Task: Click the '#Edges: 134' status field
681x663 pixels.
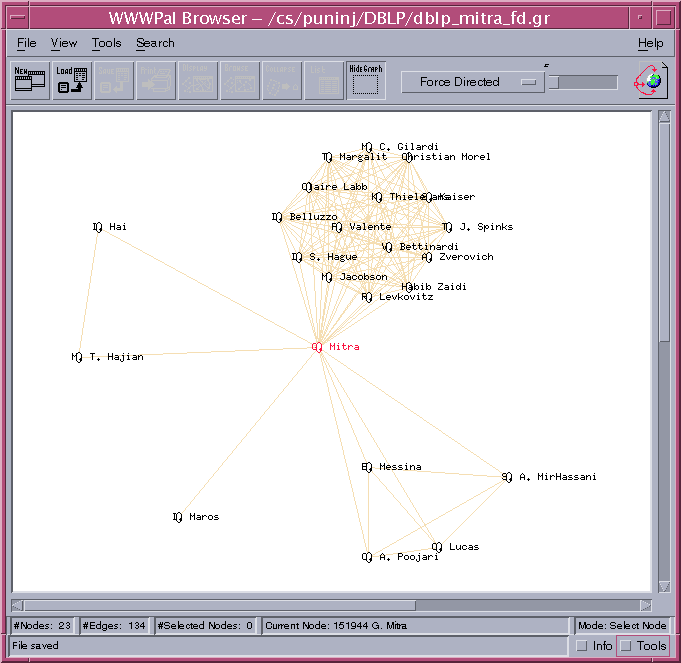Action: click(x=114, y=626)
